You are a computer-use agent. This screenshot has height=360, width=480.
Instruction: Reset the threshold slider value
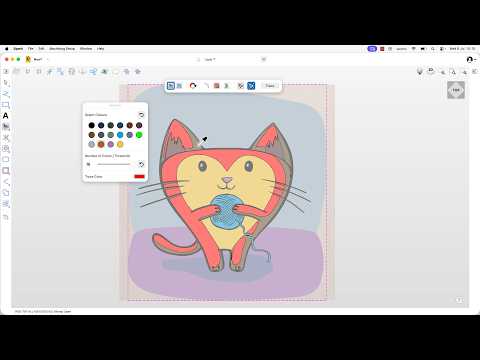tap(141, 164)
